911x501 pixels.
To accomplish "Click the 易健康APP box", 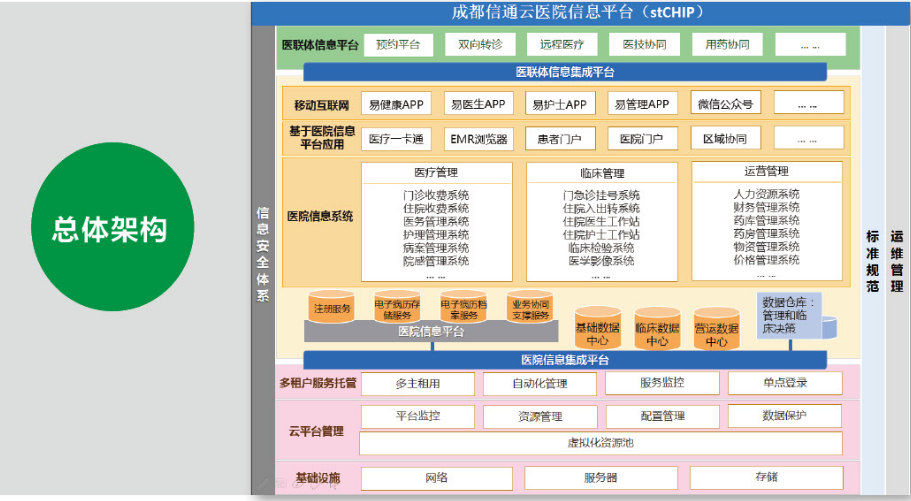I will point(396,104).
